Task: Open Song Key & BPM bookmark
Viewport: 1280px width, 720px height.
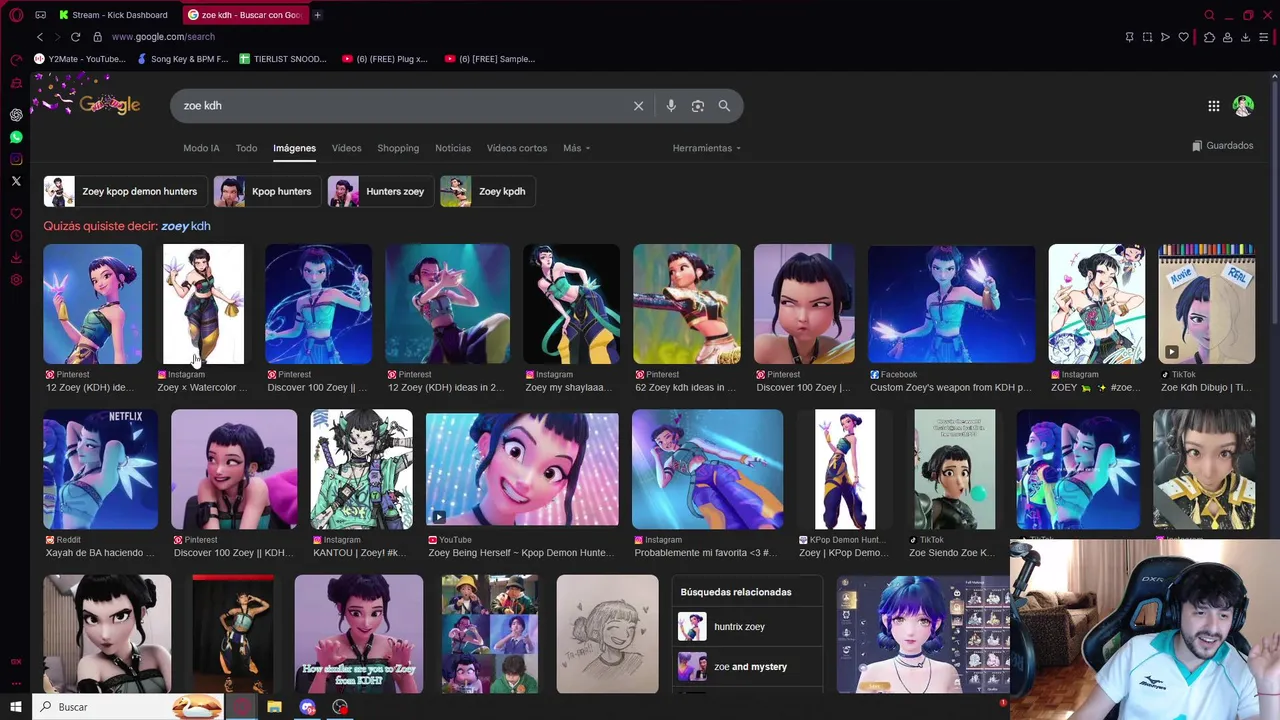Action: [183, 59]
